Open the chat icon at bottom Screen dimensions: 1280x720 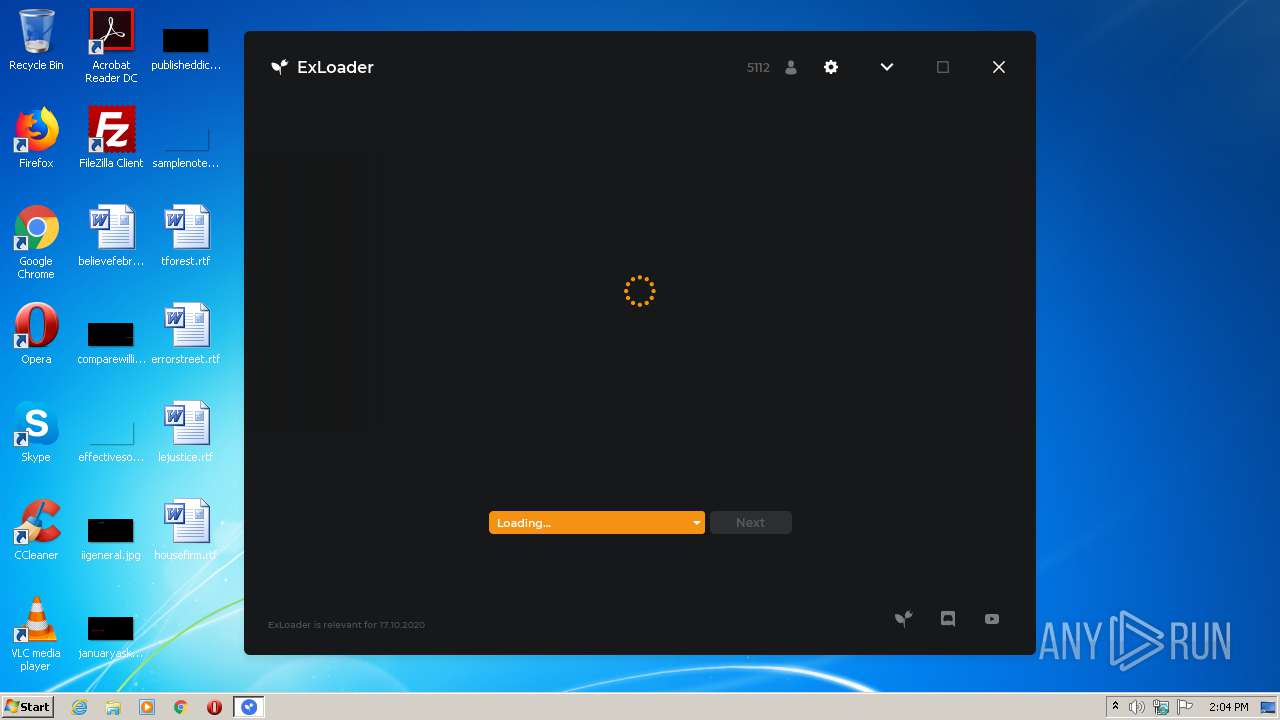click(948, 619)
